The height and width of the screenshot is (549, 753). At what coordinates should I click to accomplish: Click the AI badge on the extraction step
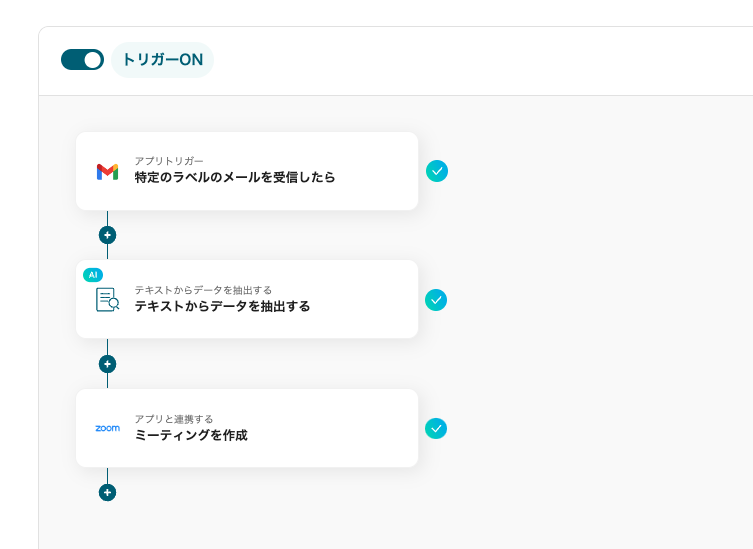pyautogui.click(x=93, y=274)
